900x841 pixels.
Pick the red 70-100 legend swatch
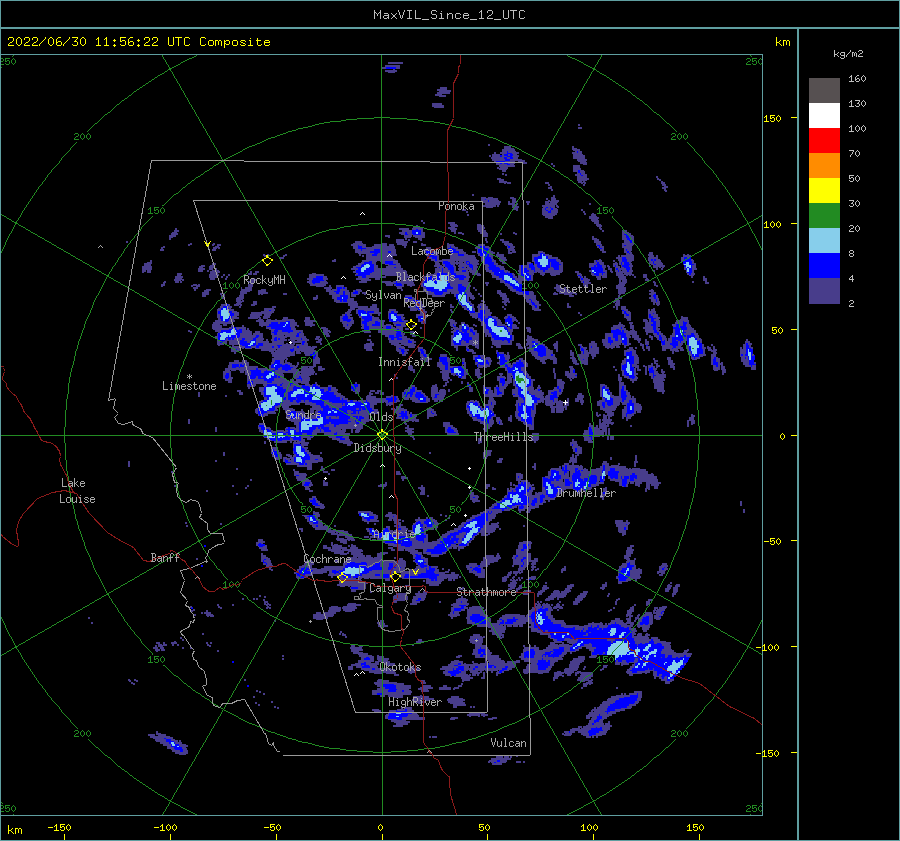click(x=824, y=141)
